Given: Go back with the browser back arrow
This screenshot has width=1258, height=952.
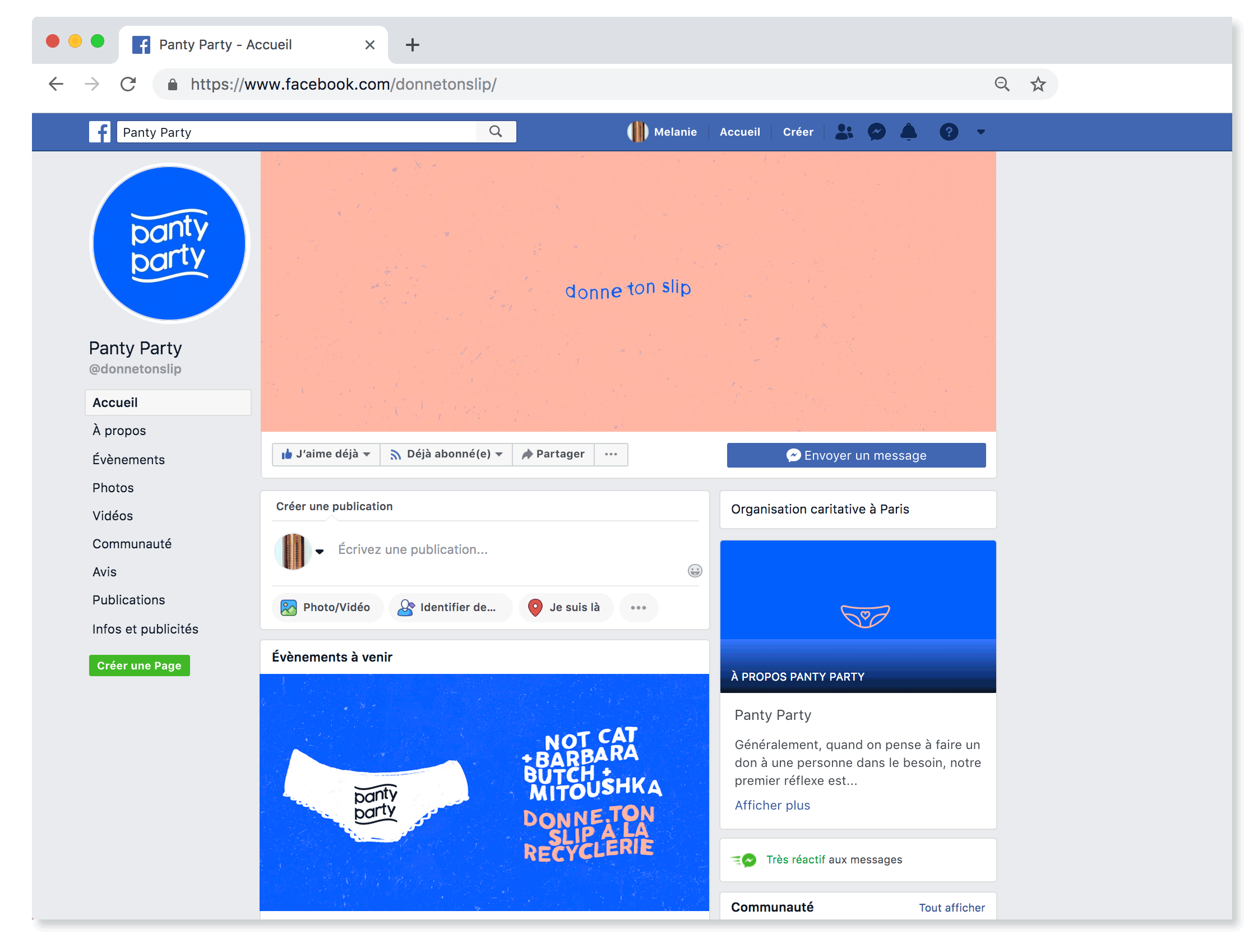Looking at the screenshot, I should tap(55, 84).
